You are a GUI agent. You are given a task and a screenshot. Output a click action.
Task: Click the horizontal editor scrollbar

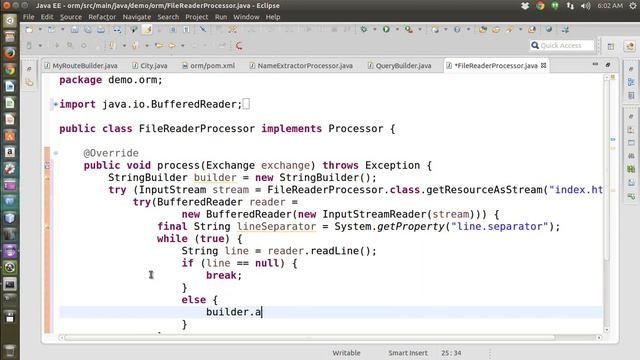point(310,338)
